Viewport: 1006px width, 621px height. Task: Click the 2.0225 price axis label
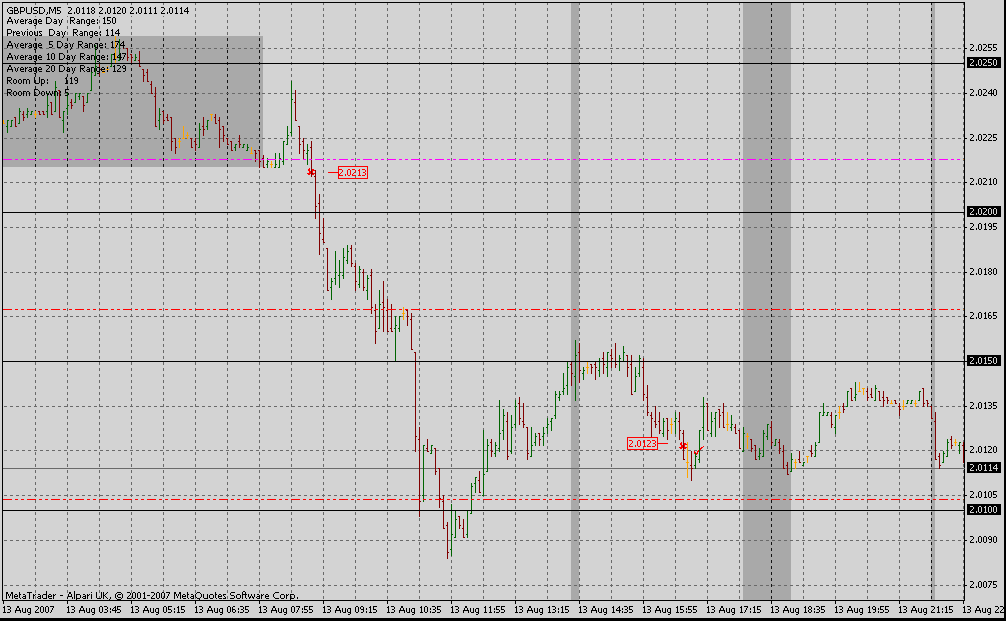coord(984,138)
